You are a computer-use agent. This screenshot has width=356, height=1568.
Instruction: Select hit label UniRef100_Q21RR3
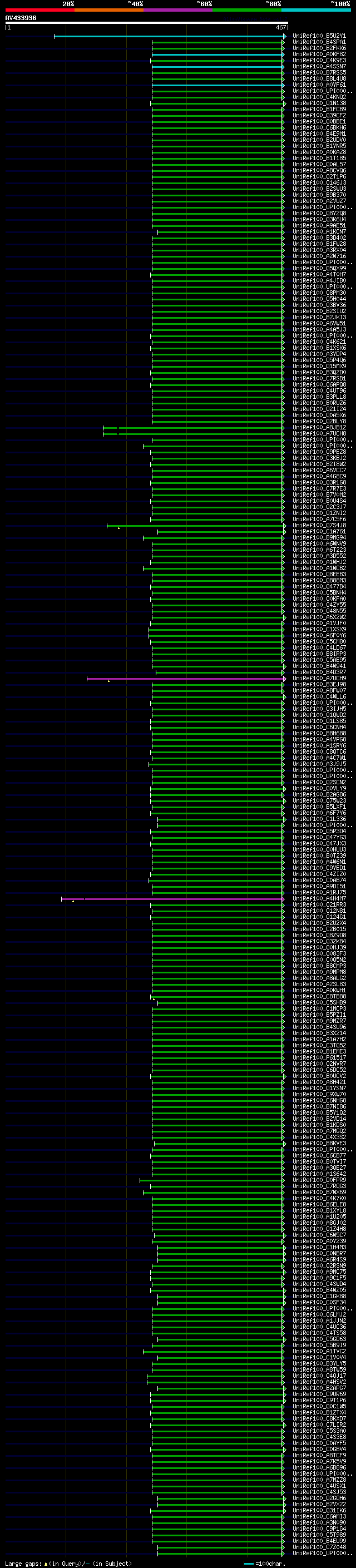tap(319, 905)
